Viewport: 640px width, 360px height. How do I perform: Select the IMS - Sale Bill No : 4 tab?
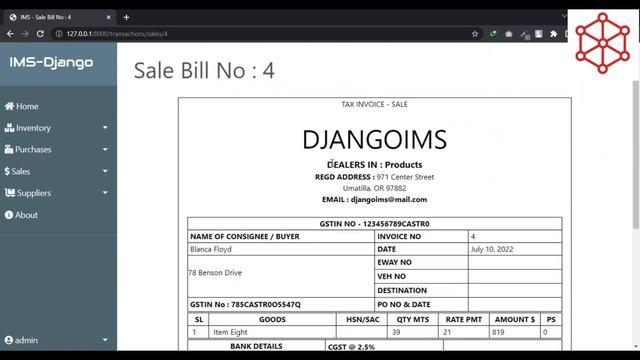click(59, 17)
